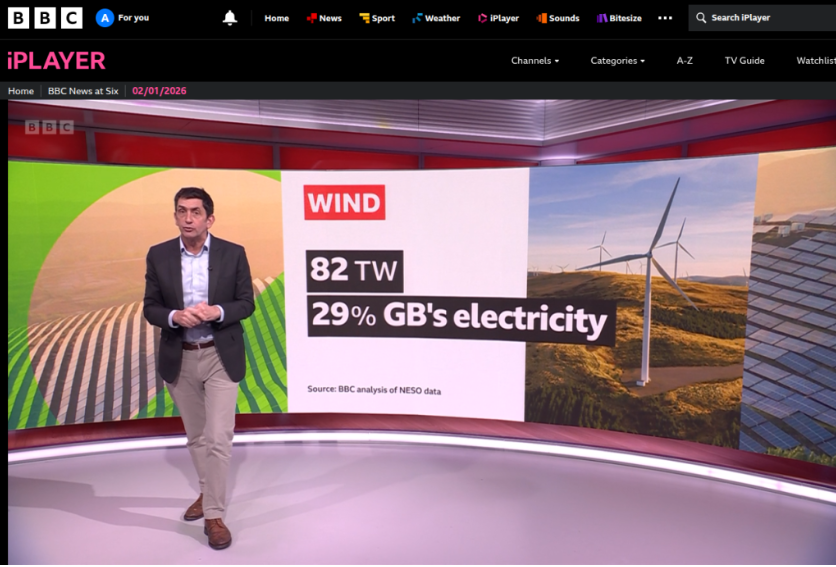Click the Home breadcrumb
This screenshot has width=836, height=567.
click(21, 91)
